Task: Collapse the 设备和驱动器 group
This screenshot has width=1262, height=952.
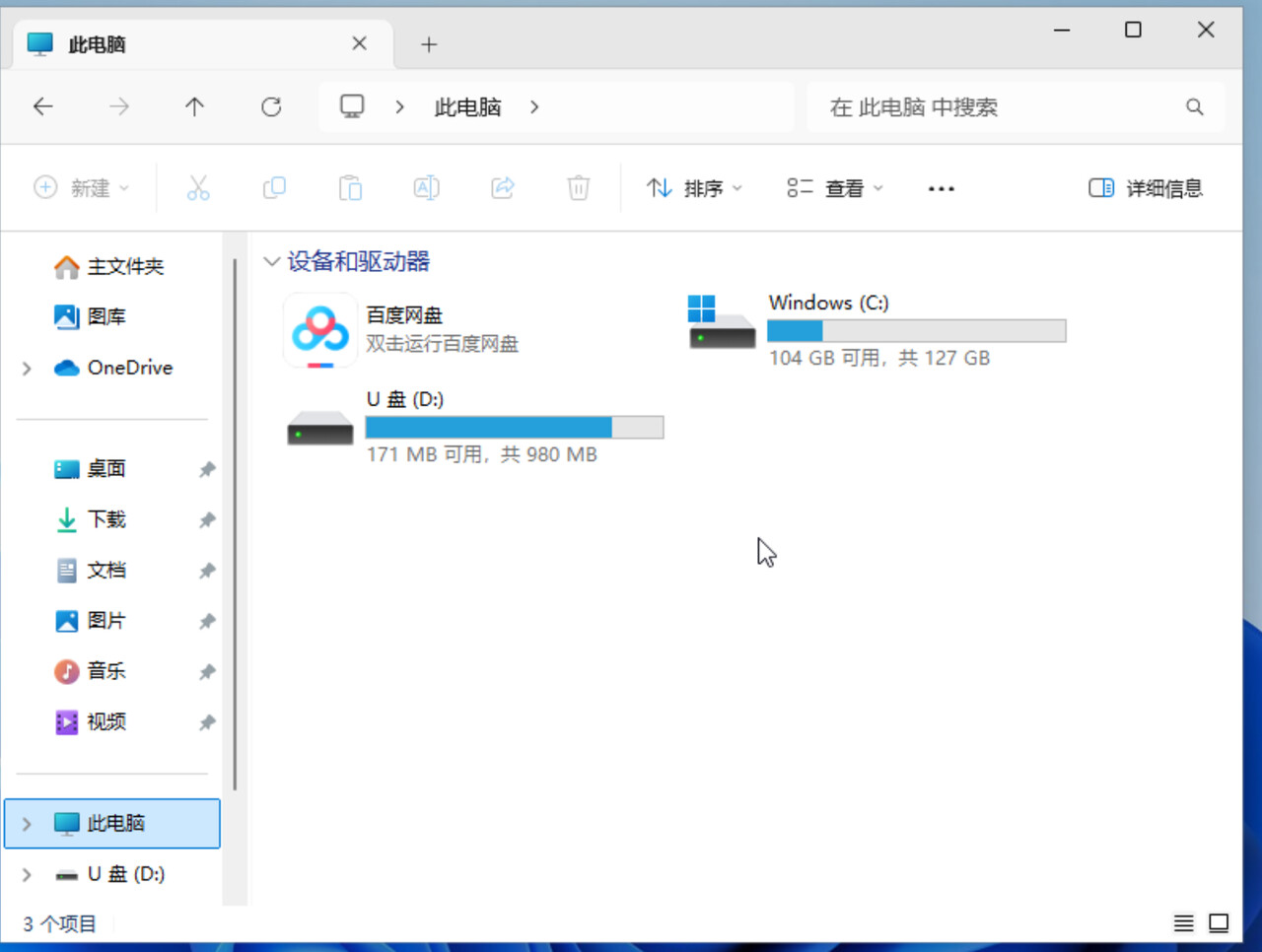Action: 271,261
